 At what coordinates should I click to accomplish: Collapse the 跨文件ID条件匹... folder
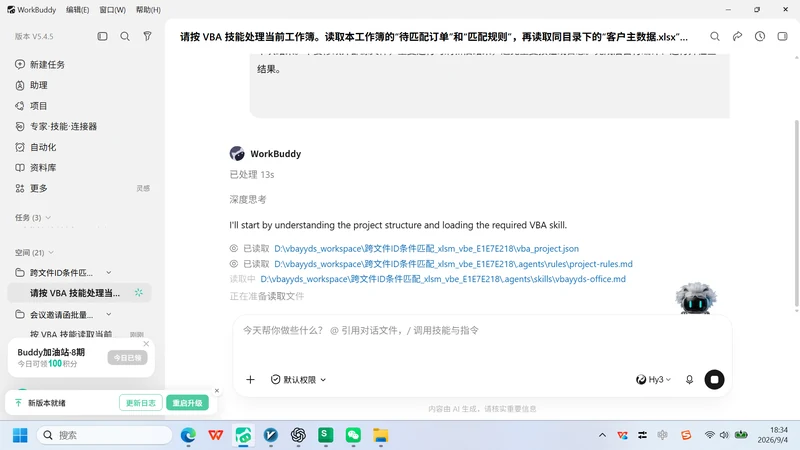pos(109,272)
